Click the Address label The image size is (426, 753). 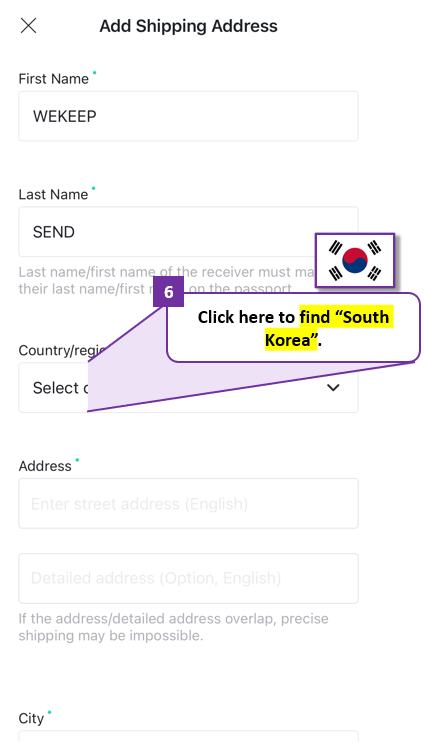[45, 466]
